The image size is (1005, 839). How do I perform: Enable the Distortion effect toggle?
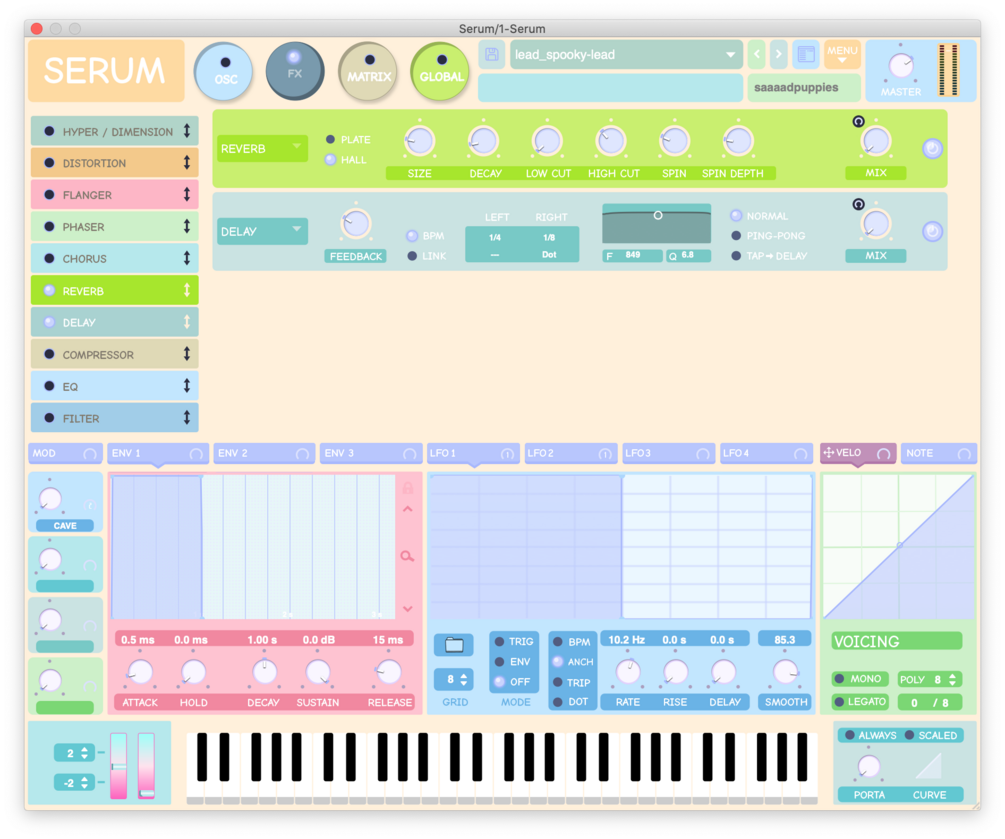coord(49,163)
